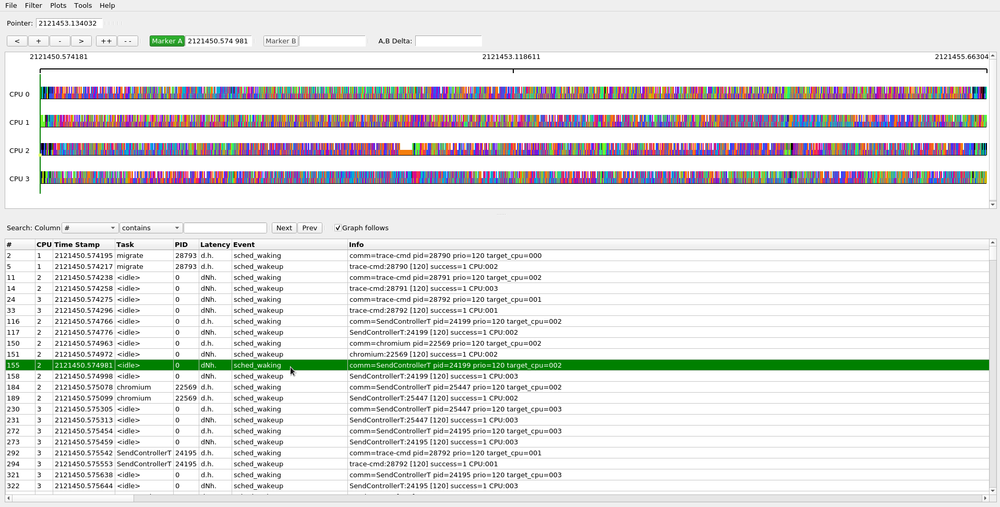
Task: Click the fast zoom out '--' button
Action: [128, 41]
